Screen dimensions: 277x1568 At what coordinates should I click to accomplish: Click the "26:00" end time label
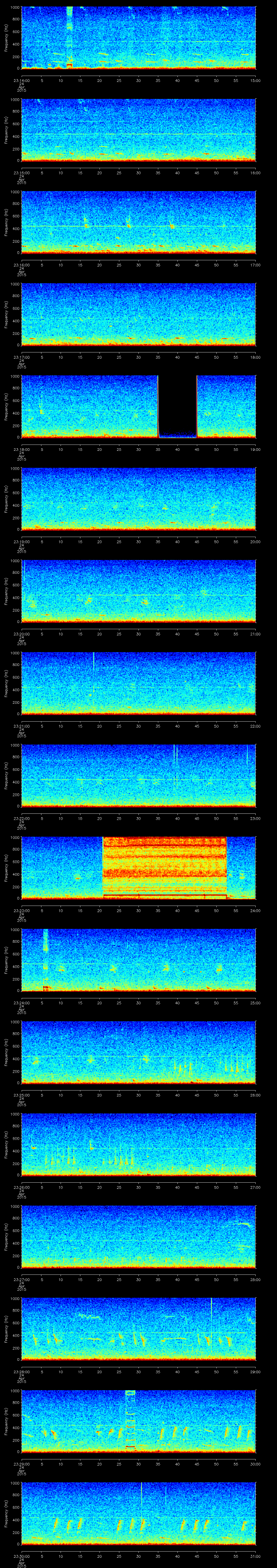pos(255,1095)
